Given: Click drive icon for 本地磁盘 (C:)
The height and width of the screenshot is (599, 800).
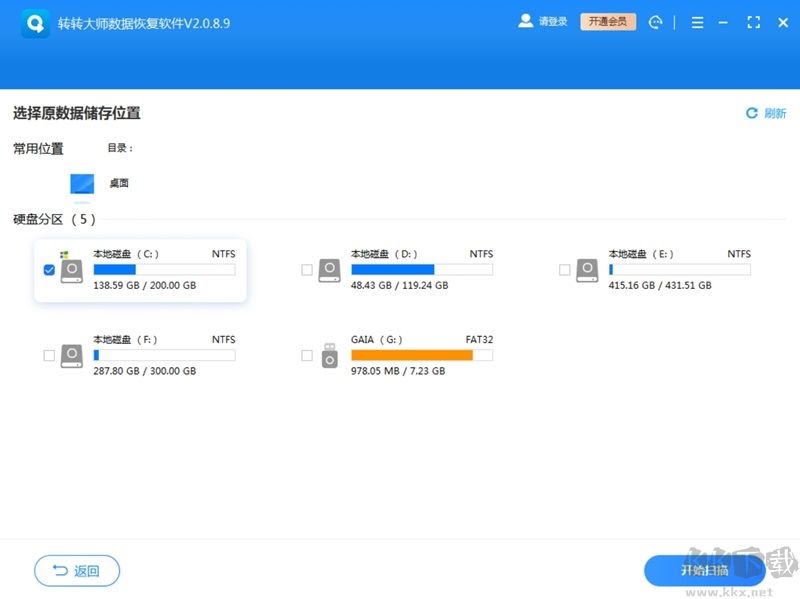Looking at the screenshot, I should (x=68, y=269).
